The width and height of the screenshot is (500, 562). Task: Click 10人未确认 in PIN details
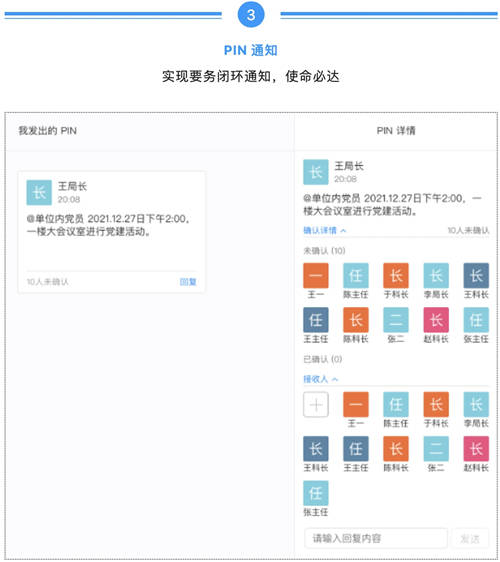pos(468,230)
